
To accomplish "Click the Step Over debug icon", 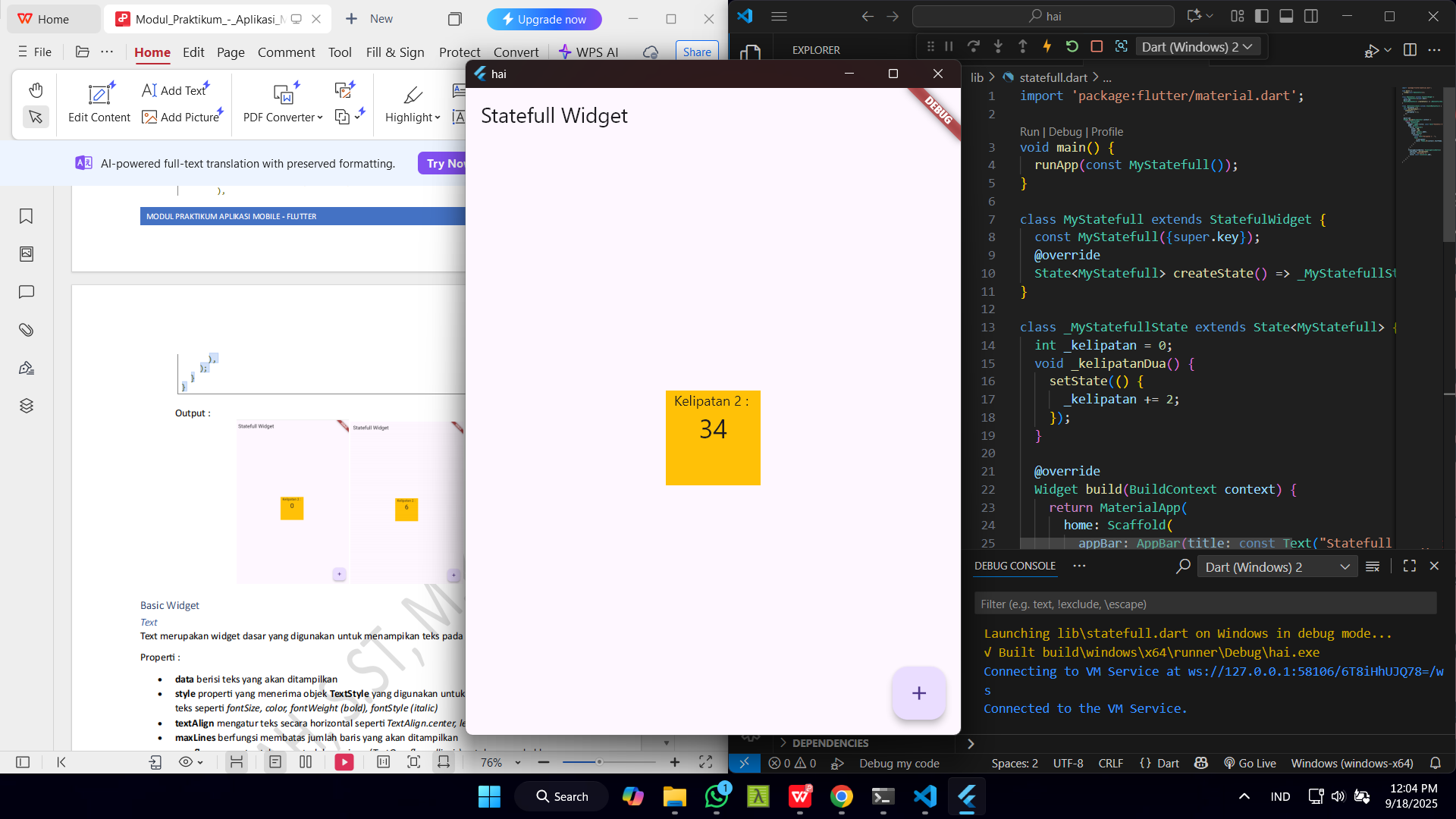I will tap(974, 47).
